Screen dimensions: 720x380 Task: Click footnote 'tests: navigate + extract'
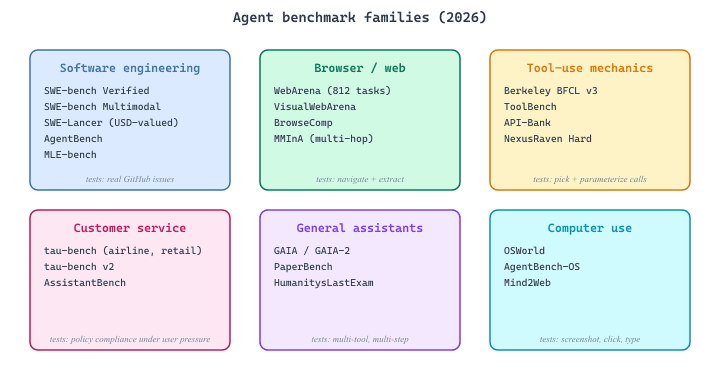click(x=360, y=179)
